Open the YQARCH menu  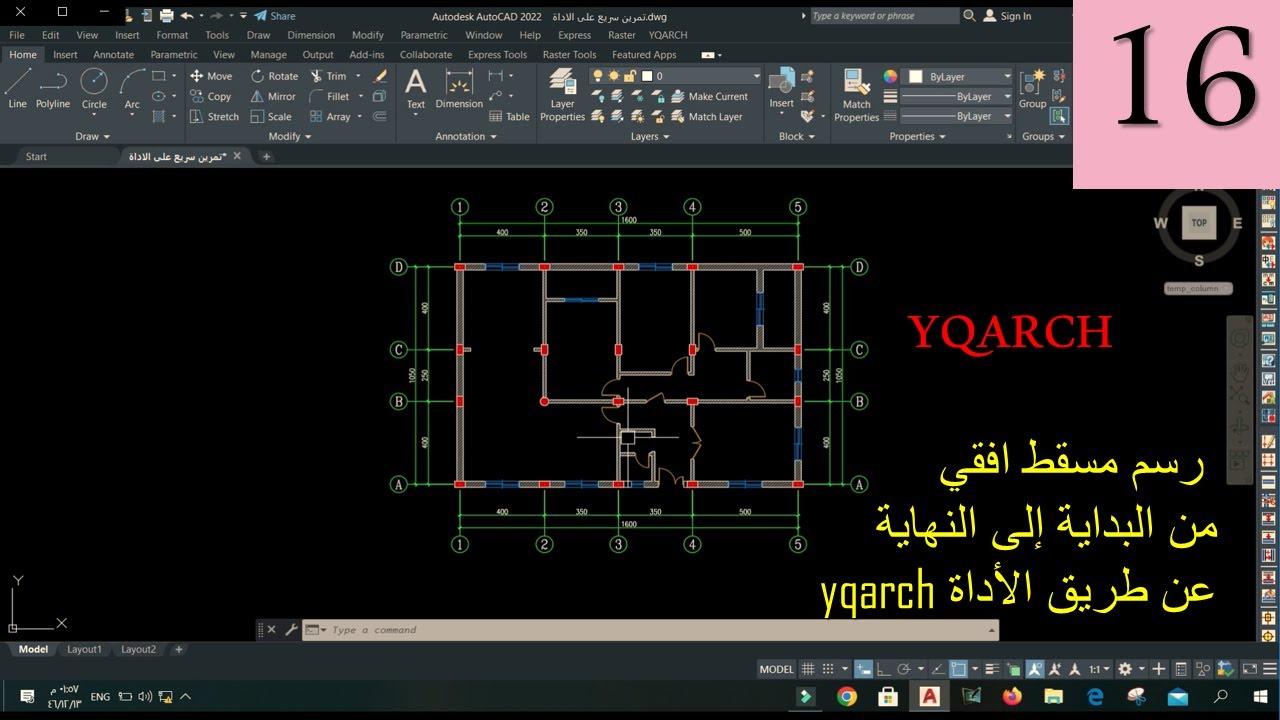point(668,35)
